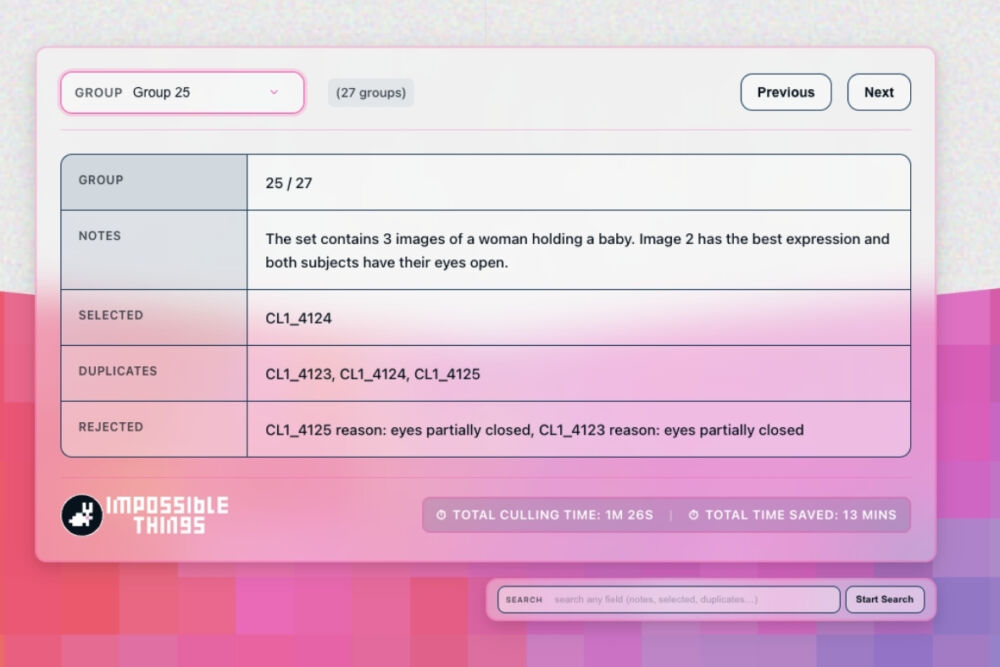
Task: Click the chevron arrow in the Group dropdown
Action: pyautogui.click(x=274, y=92)
